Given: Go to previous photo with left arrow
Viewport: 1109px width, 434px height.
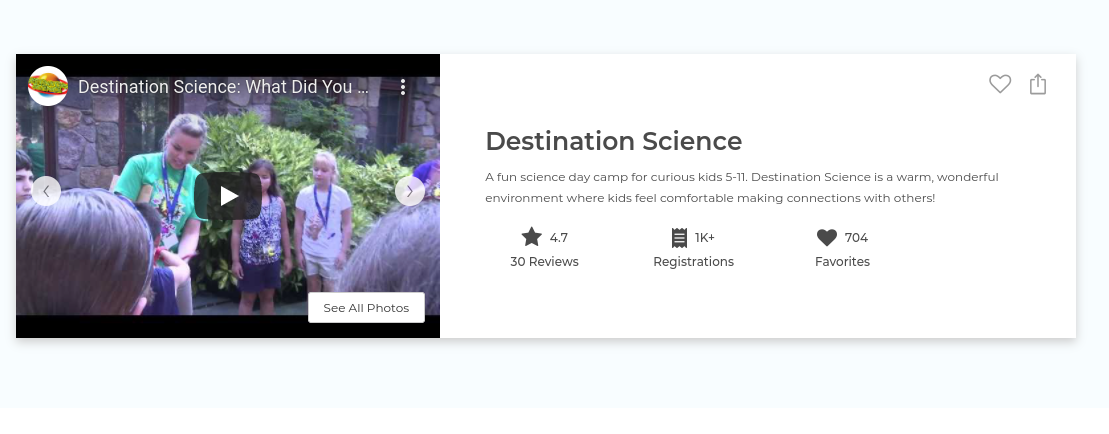Looking at the screenshot, I should click(x=46, y=191).
